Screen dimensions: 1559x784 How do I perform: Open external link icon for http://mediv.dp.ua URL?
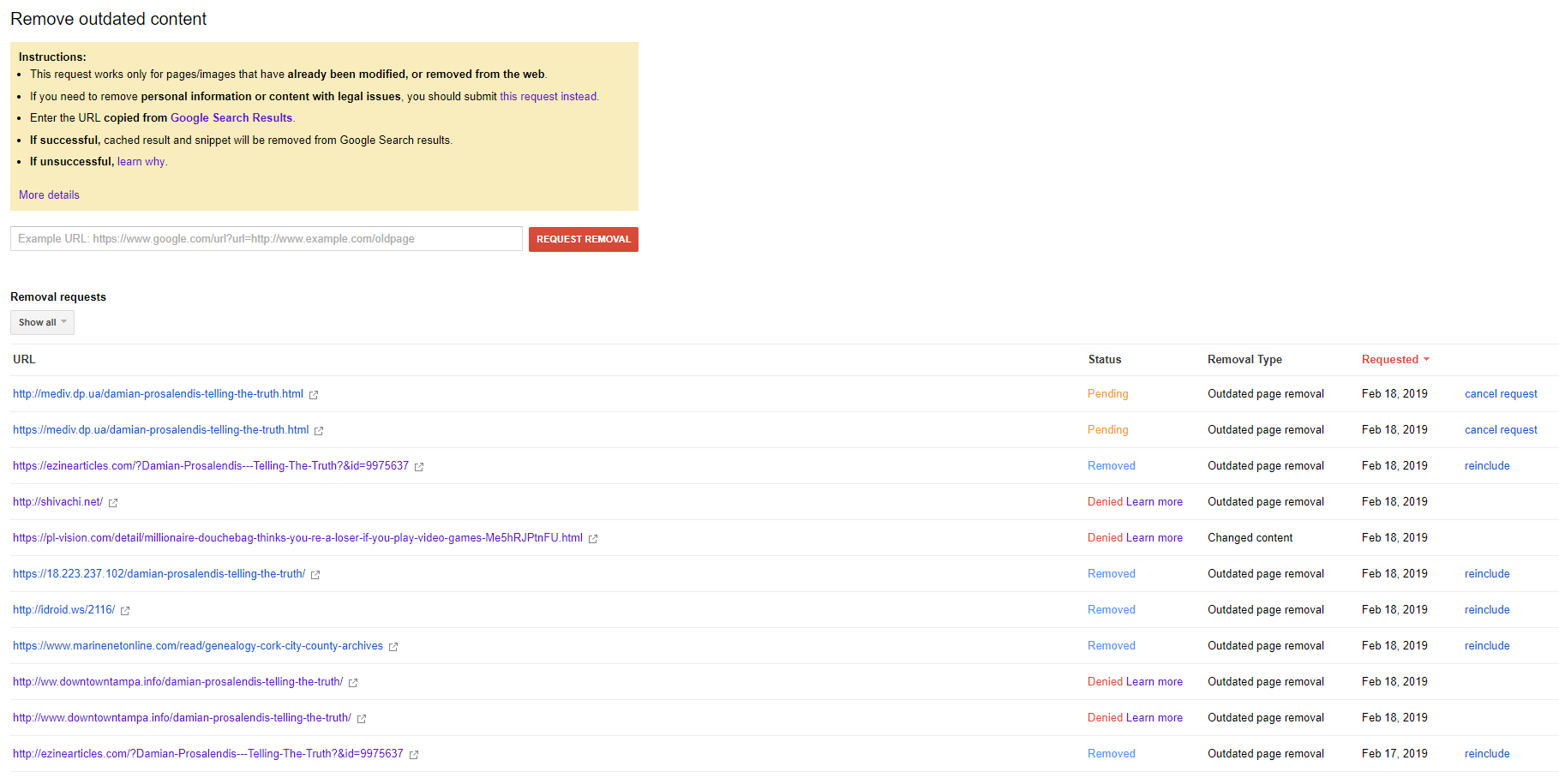coord(314,395)
